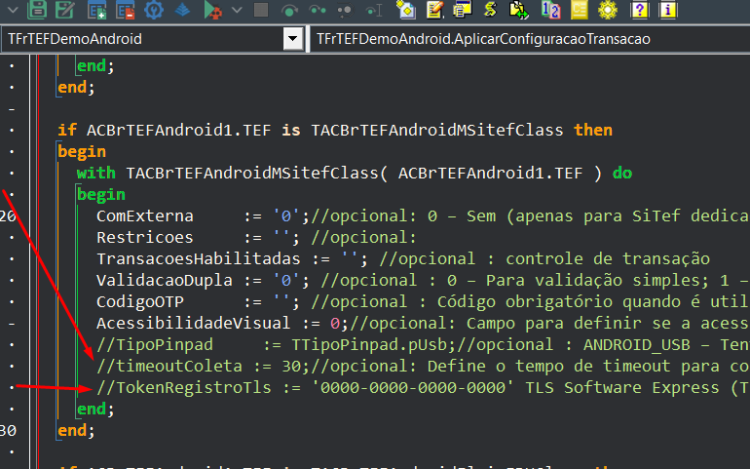Click the 'then' keyword after TACBrTEFAndroidMSitefClass
The height and width of the screenshot is (469, 750).
click(x=593, y=130)
